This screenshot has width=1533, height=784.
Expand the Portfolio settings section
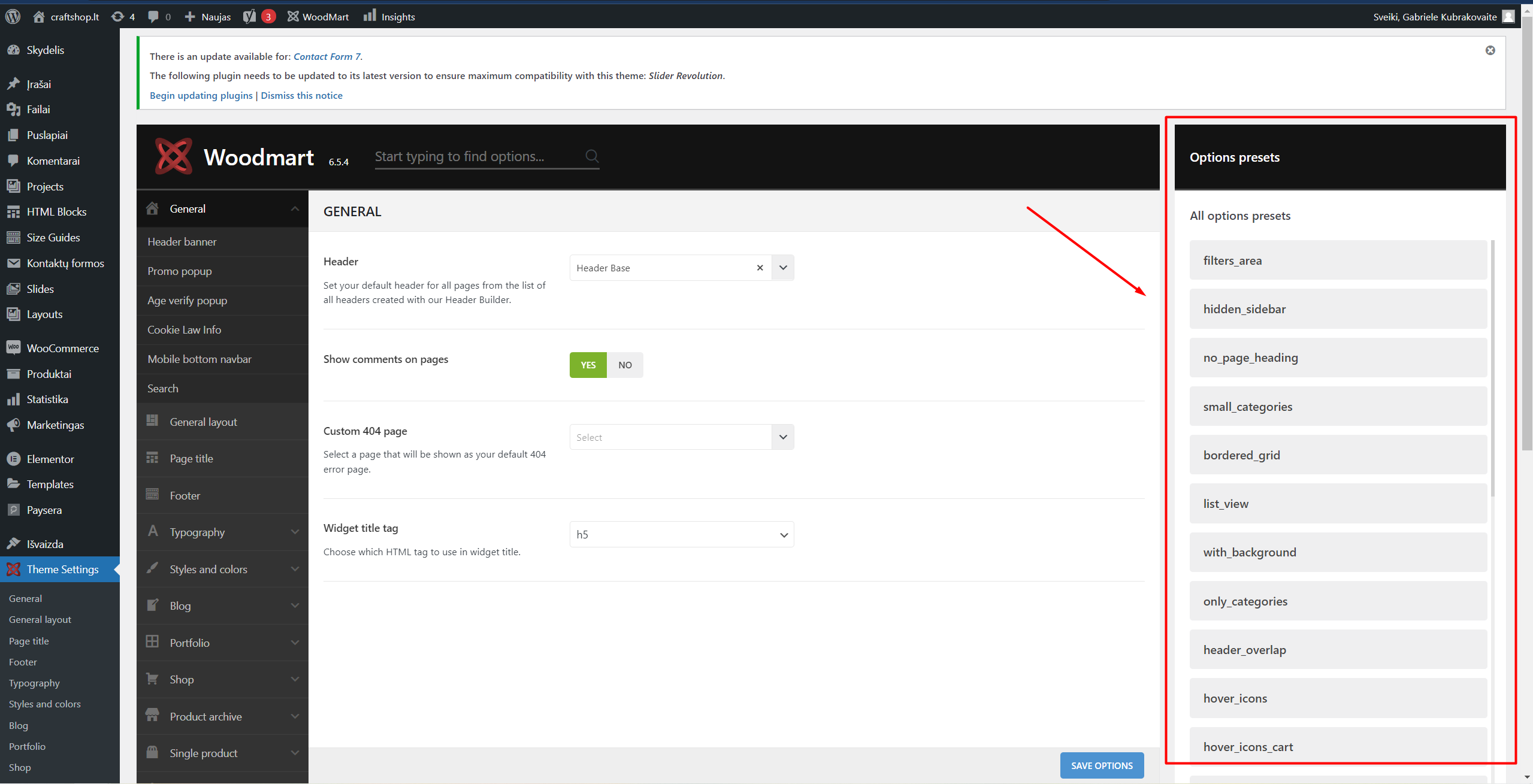click(x=295, y=643)
